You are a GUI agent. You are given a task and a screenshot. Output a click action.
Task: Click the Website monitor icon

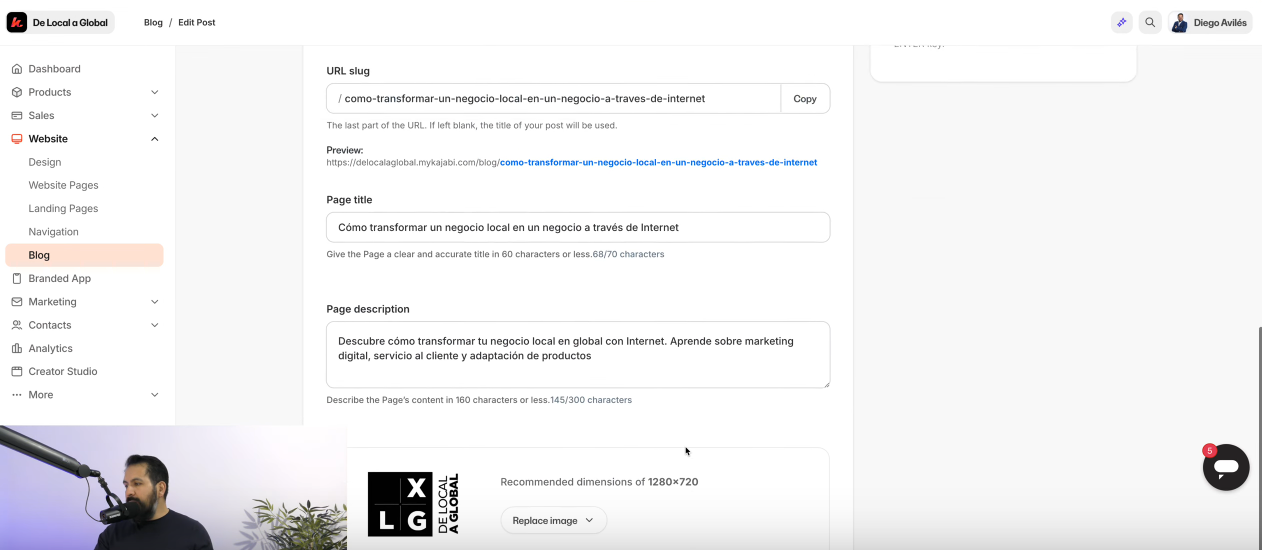tap(17, 139)
